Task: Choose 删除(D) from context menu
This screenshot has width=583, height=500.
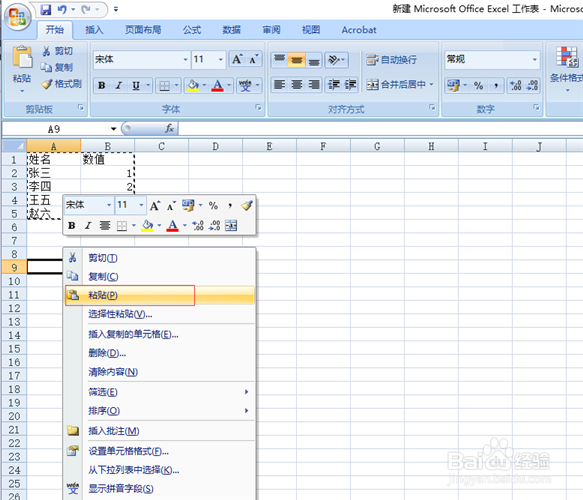Action: pyautogui.click(x=160, y=353)
